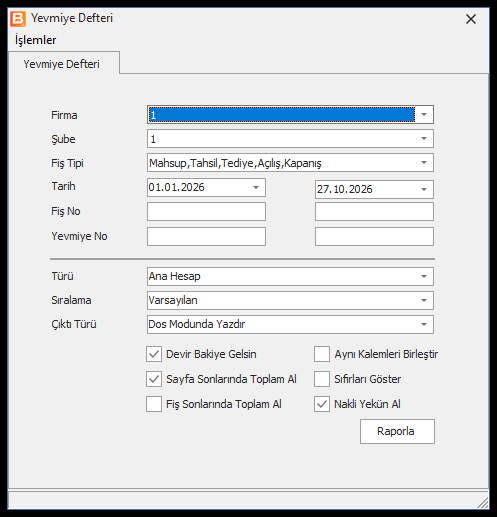Click the highlighted Firma field value
Image resolution: width=497 pixels, height=517 pixels.
click(282, 115)
